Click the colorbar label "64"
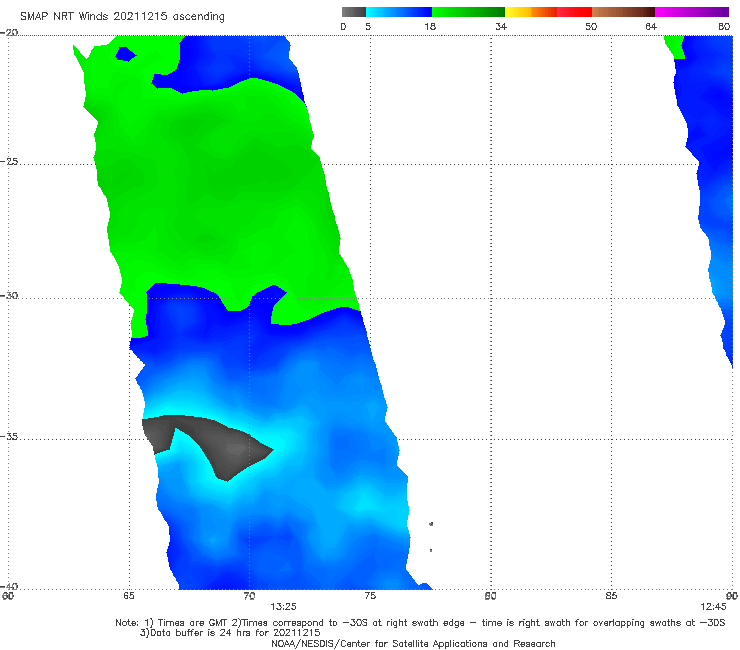Screen dimensions: 740x650 click(651, 26)
